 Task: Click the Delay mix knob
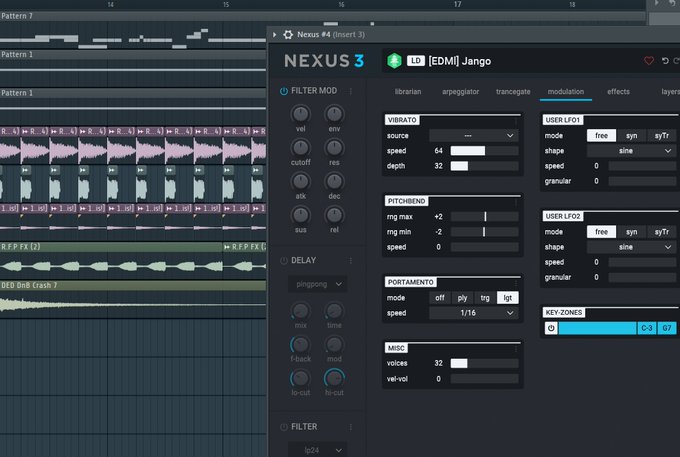(301, 311)
